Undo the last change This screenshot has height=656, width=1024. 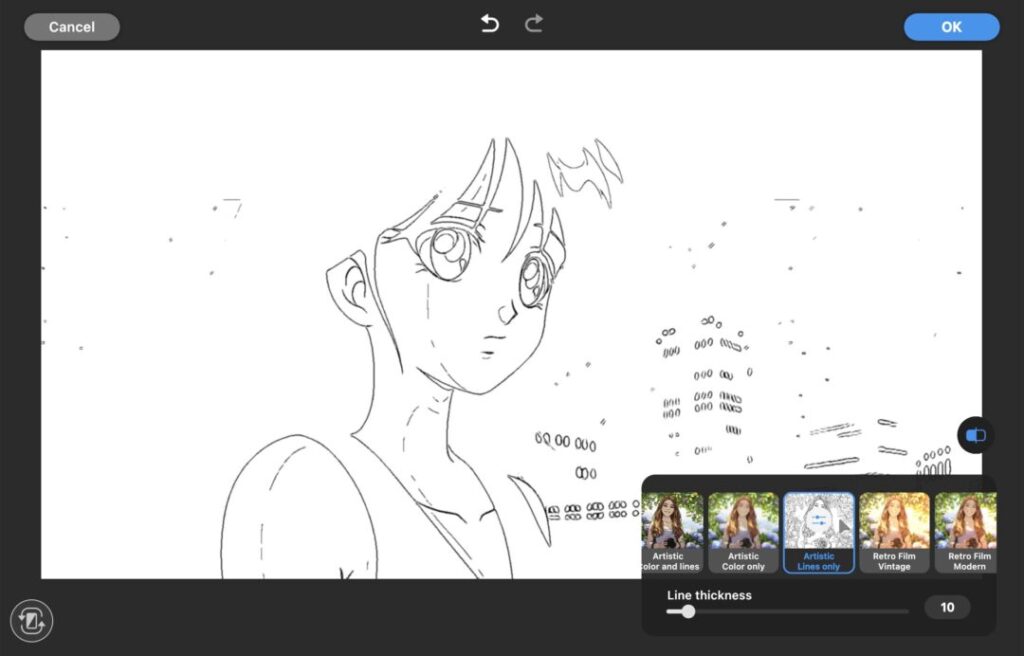(489, 24)
